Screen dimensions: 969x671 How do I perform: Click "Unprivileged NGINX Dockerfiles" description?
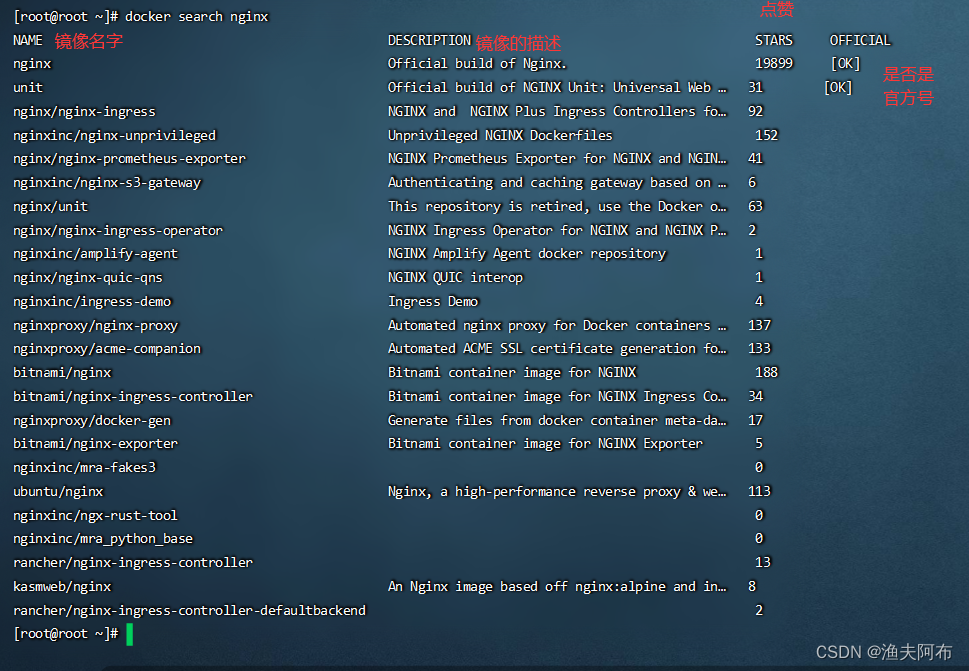point(500,135)
